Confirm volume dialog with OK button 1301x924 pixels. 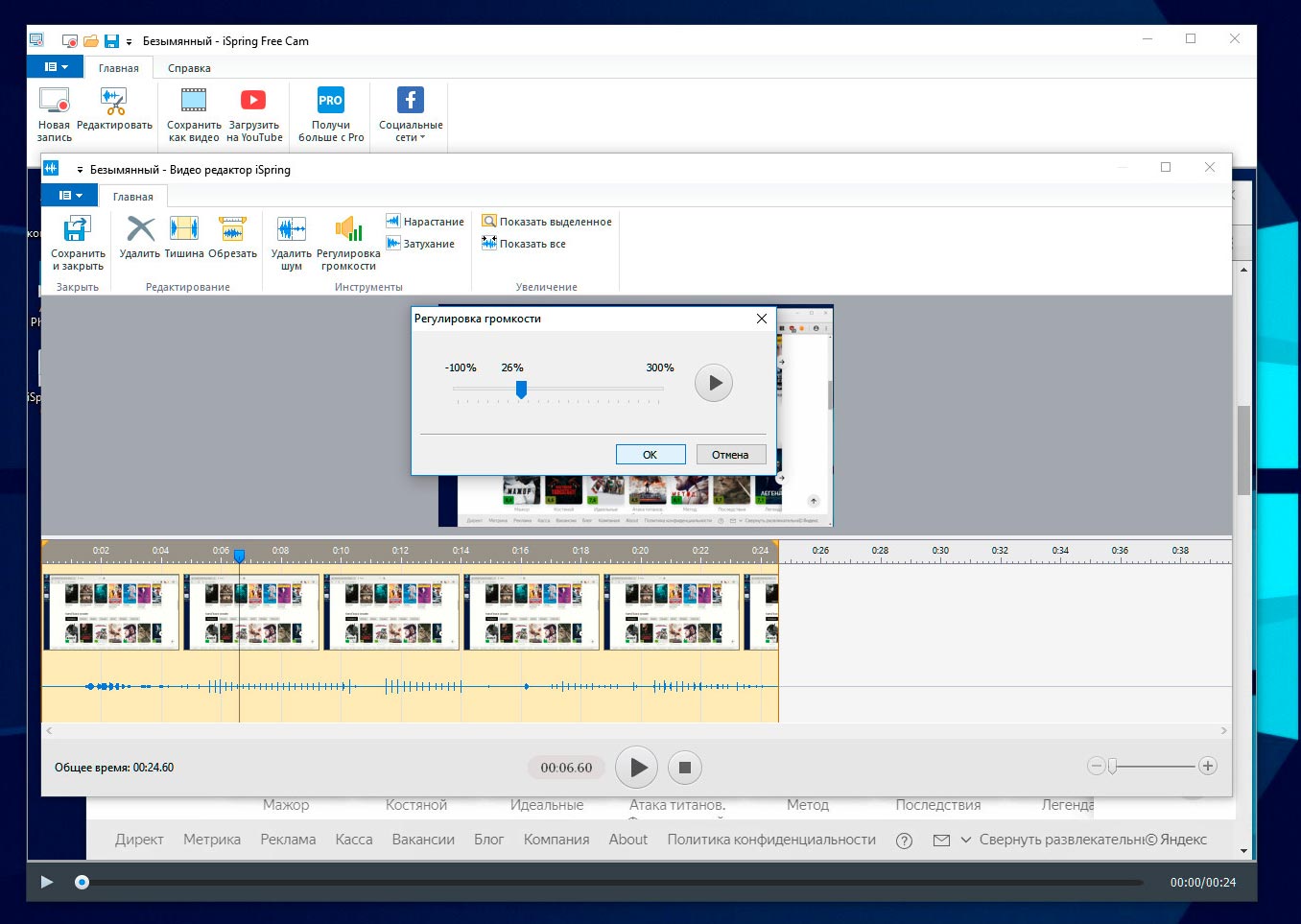650,455
